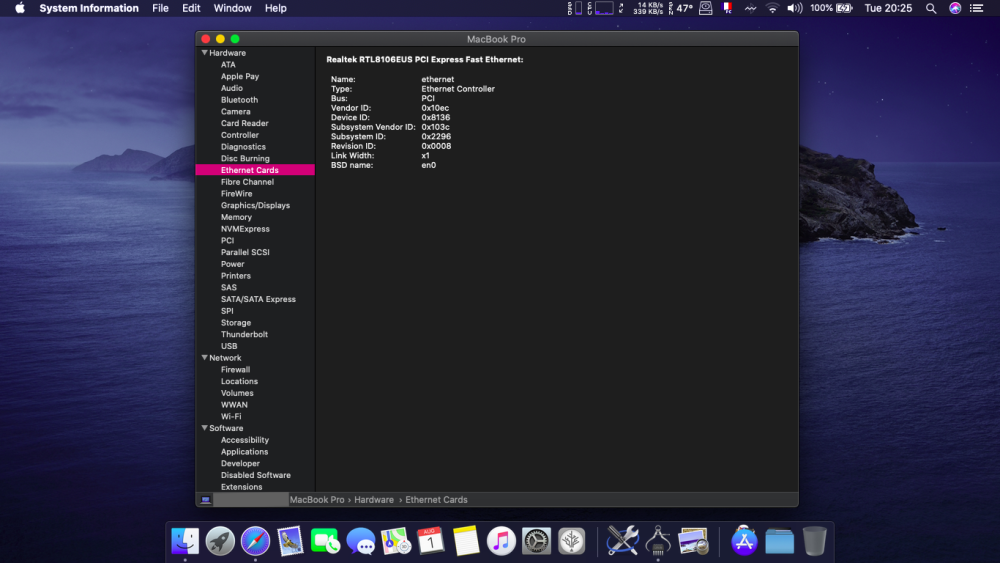This screenshot has height=563, width=1000.
Task: Open Notes yellow notepad in dock
Action: click(x=466, y=541)
